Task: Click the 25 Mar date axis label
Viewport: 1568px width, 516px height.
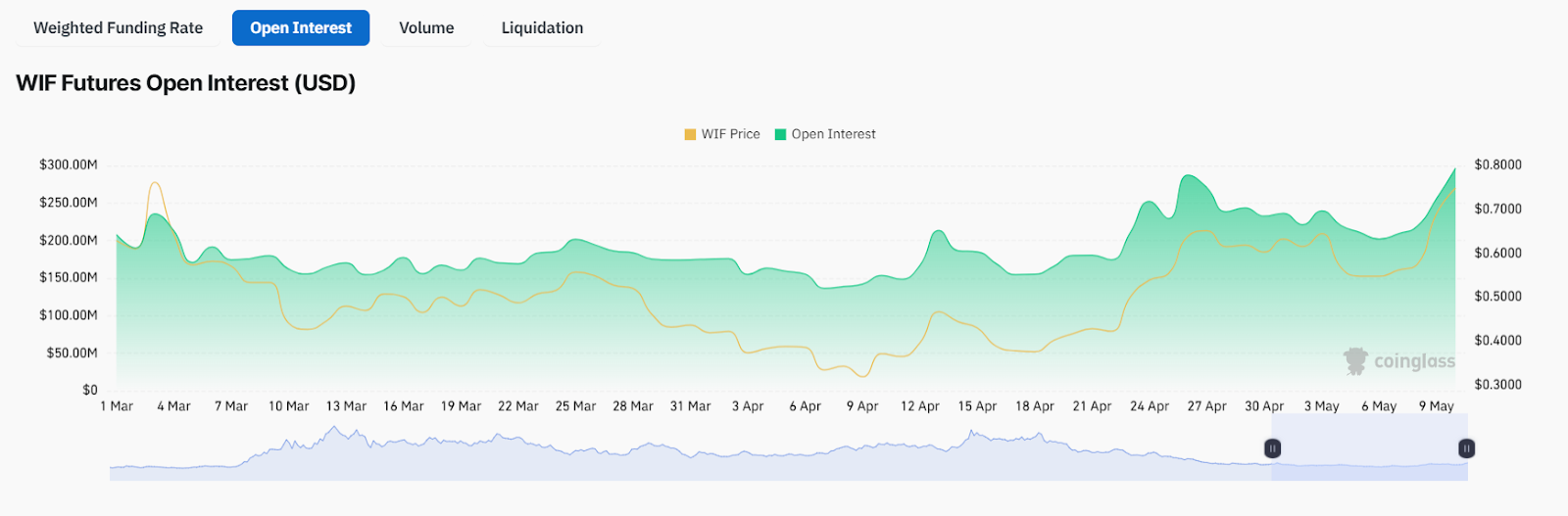Action: coord(575,406)
